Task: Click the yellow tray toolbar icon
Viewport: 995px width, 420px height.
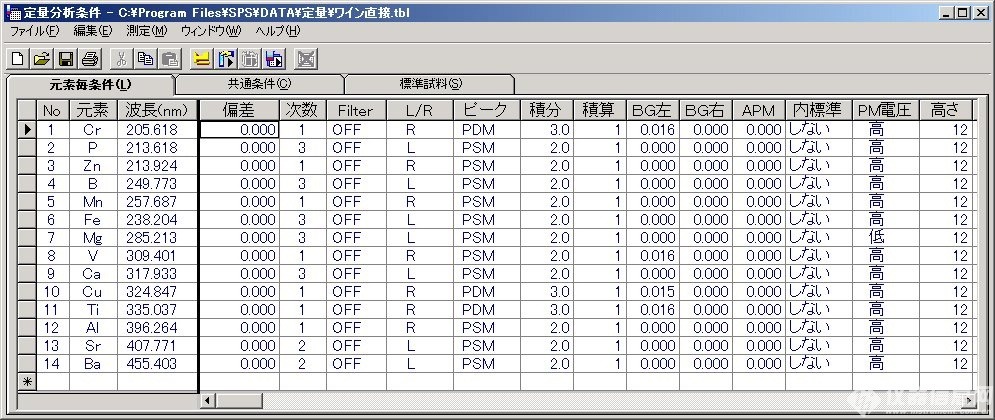Action: click(201, 59)
